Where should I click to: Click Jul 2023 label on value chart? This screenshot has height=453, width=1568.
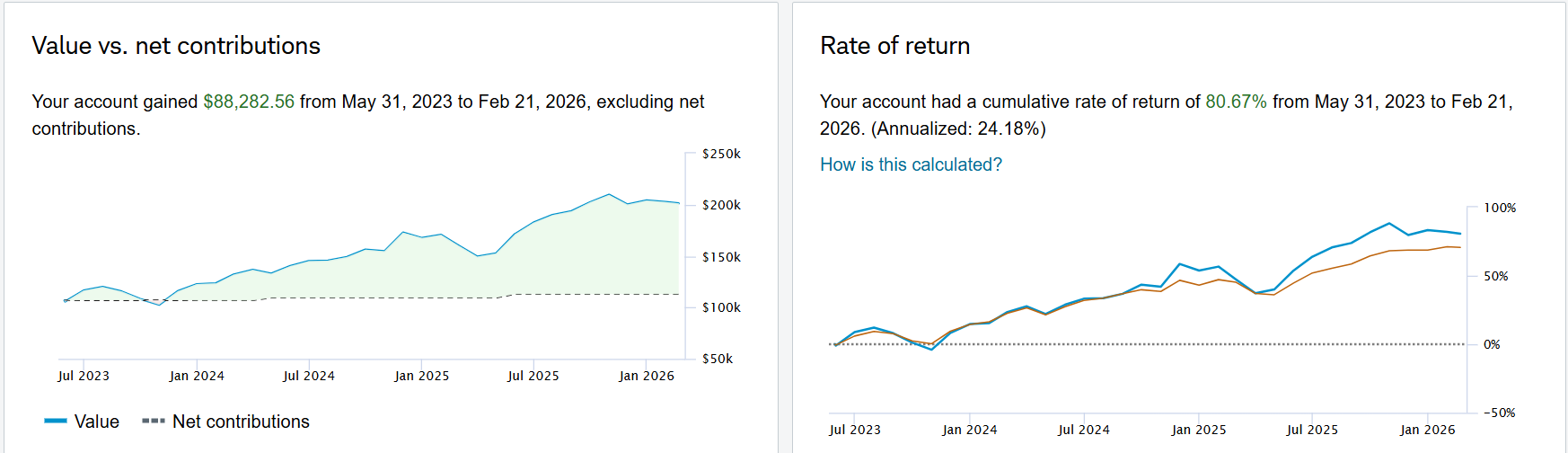(84, 376)
